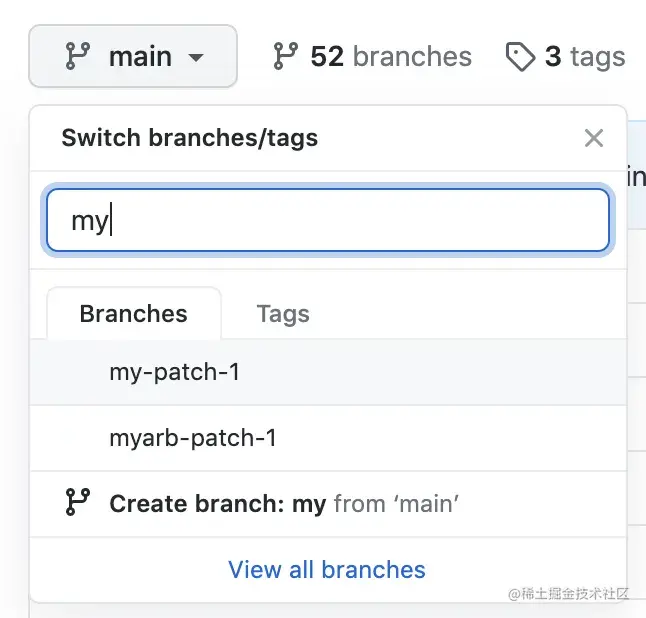Switch to the Tags tab
Image resolution: width=646 pixels, height=618 pixels.
[x=283, y=314]
